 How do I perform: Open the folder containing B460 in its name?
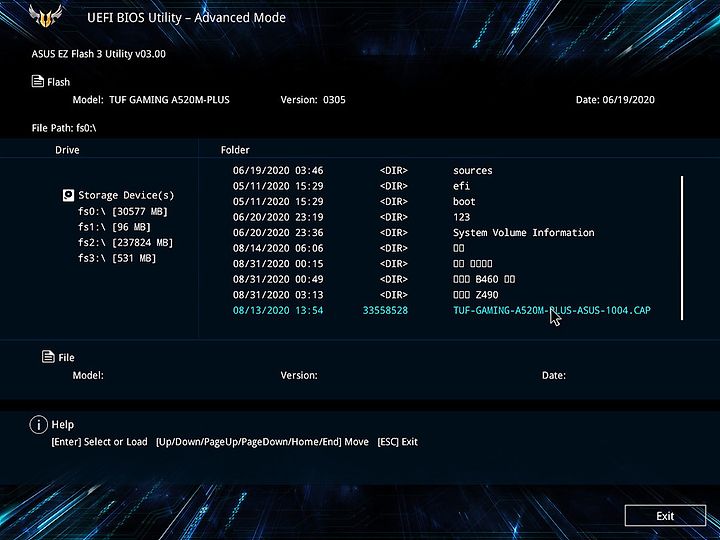click(484, 279)
